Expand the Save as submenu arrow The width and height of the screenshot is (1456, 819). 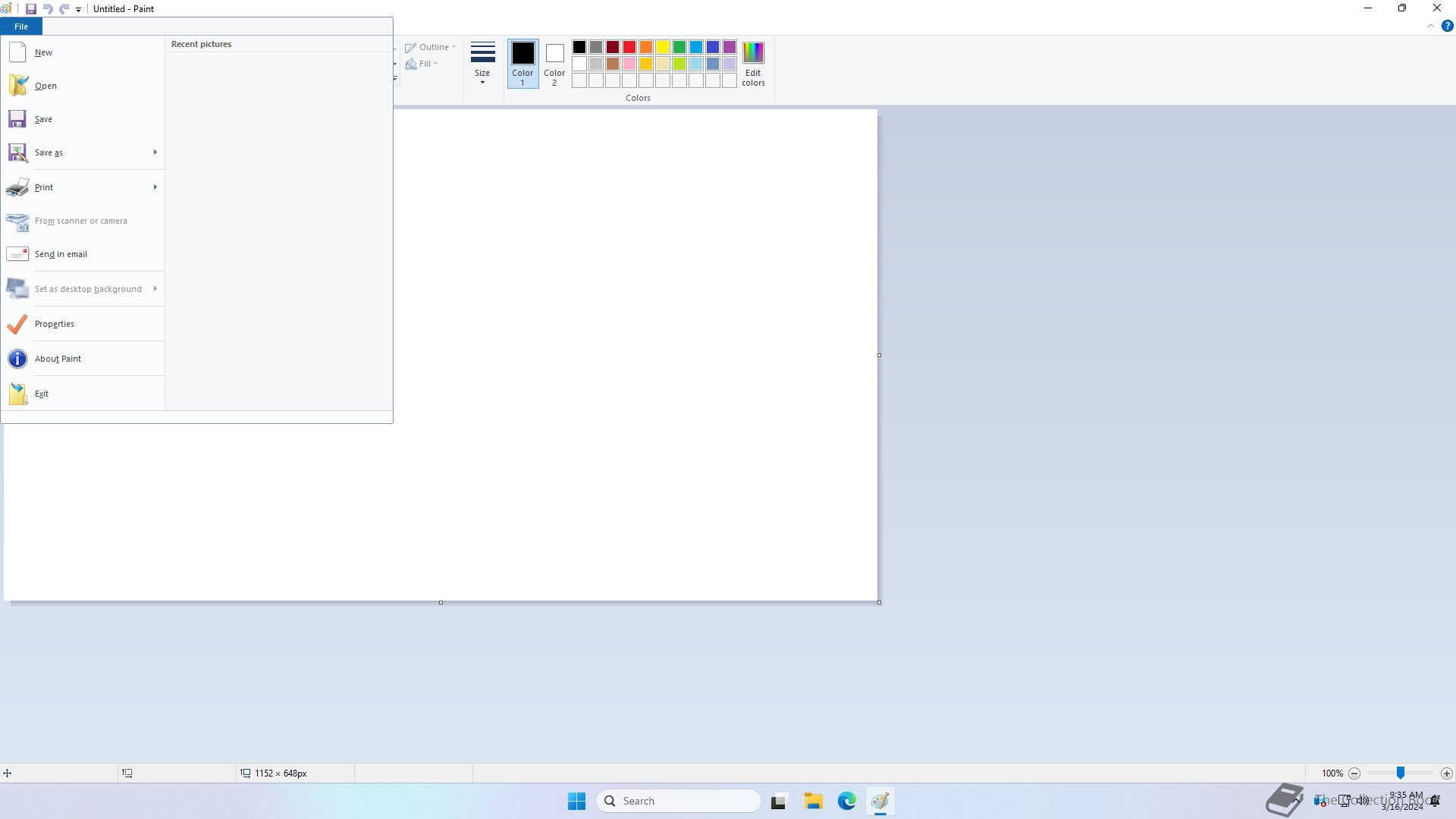point(155,152)
